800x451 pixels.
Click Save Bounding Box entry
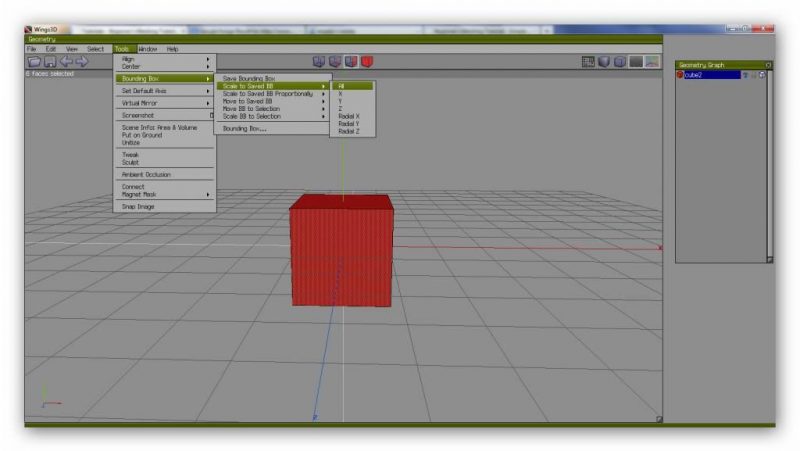249,78
